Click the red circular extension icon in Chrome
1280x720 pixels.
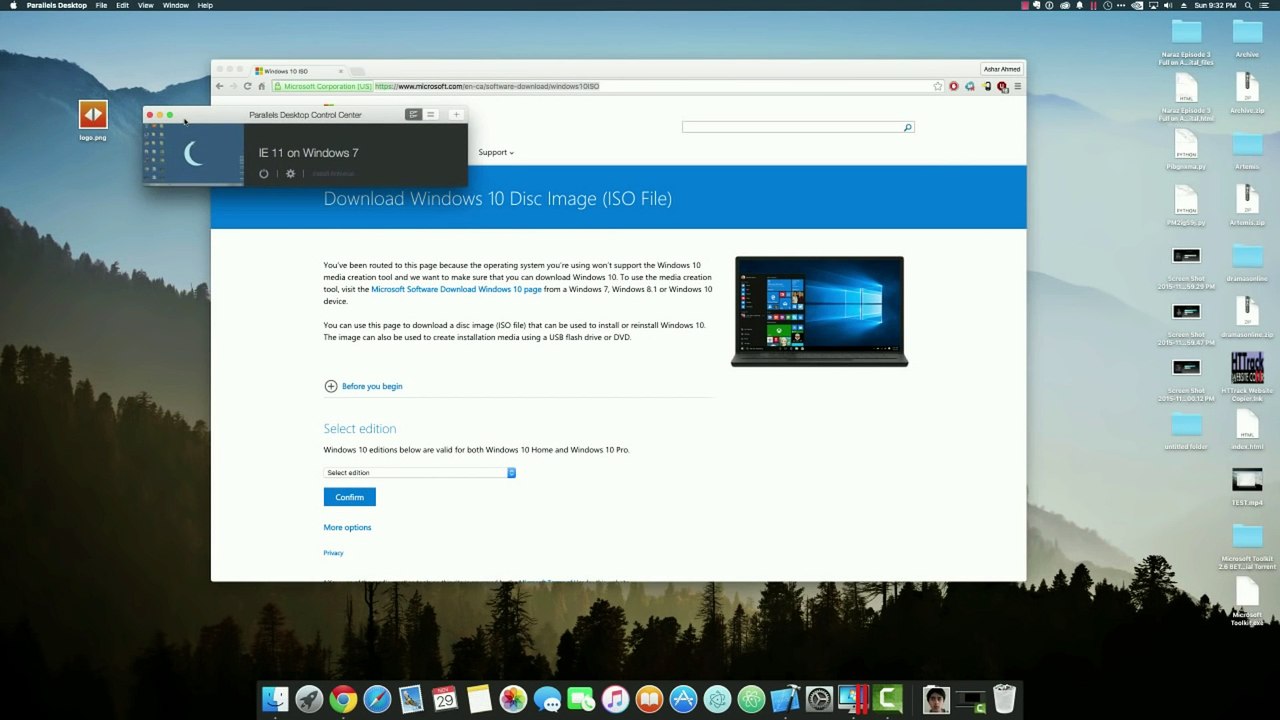954,86
